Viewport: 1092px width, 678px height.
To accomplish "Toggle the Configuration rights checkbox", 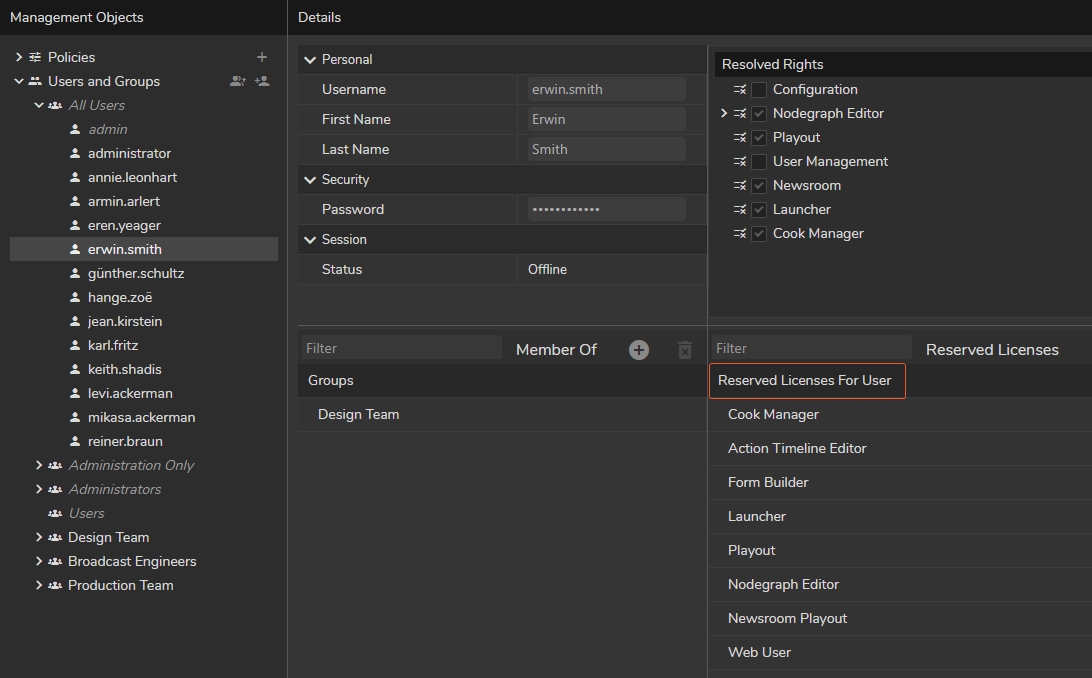I will 759,89.
